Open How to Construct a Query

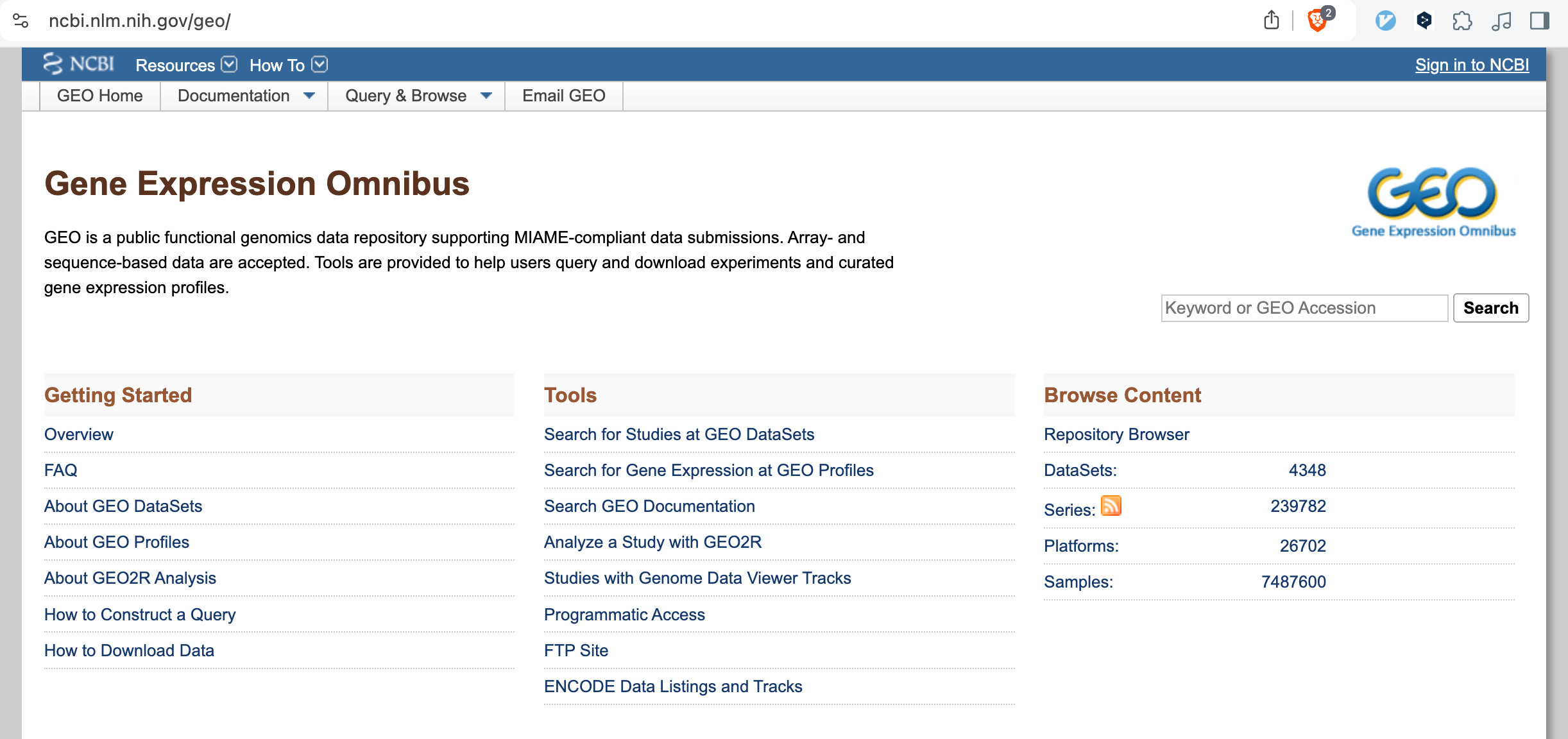tap(140, 615)
